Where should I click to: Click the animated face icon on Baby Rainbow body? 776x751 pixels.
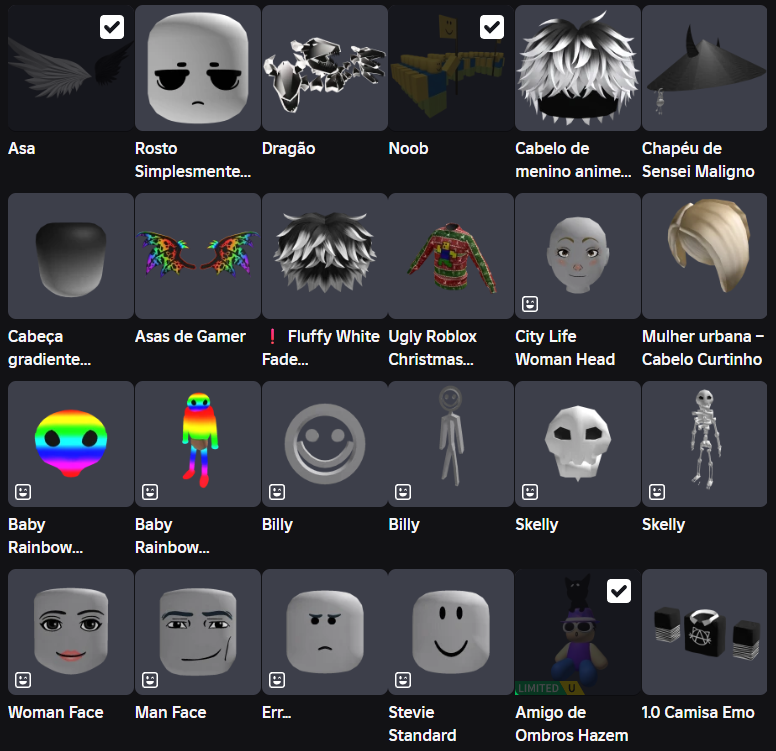pos(150,492)
